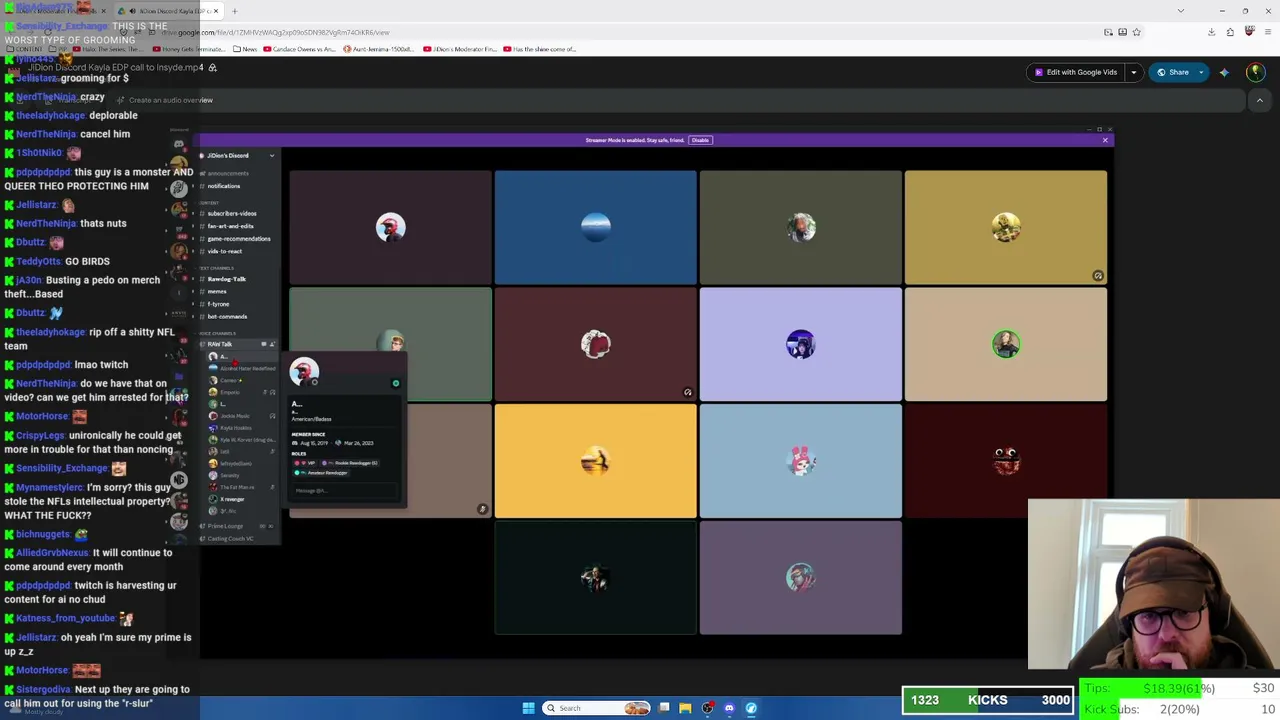
Task: Select the memes text channel
Action: point(217,291)
